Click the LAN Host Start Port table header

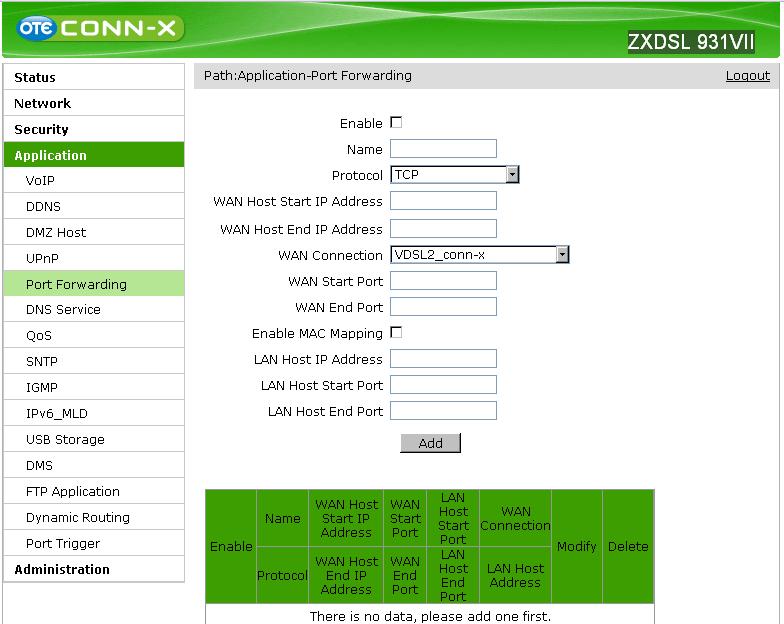453,518
